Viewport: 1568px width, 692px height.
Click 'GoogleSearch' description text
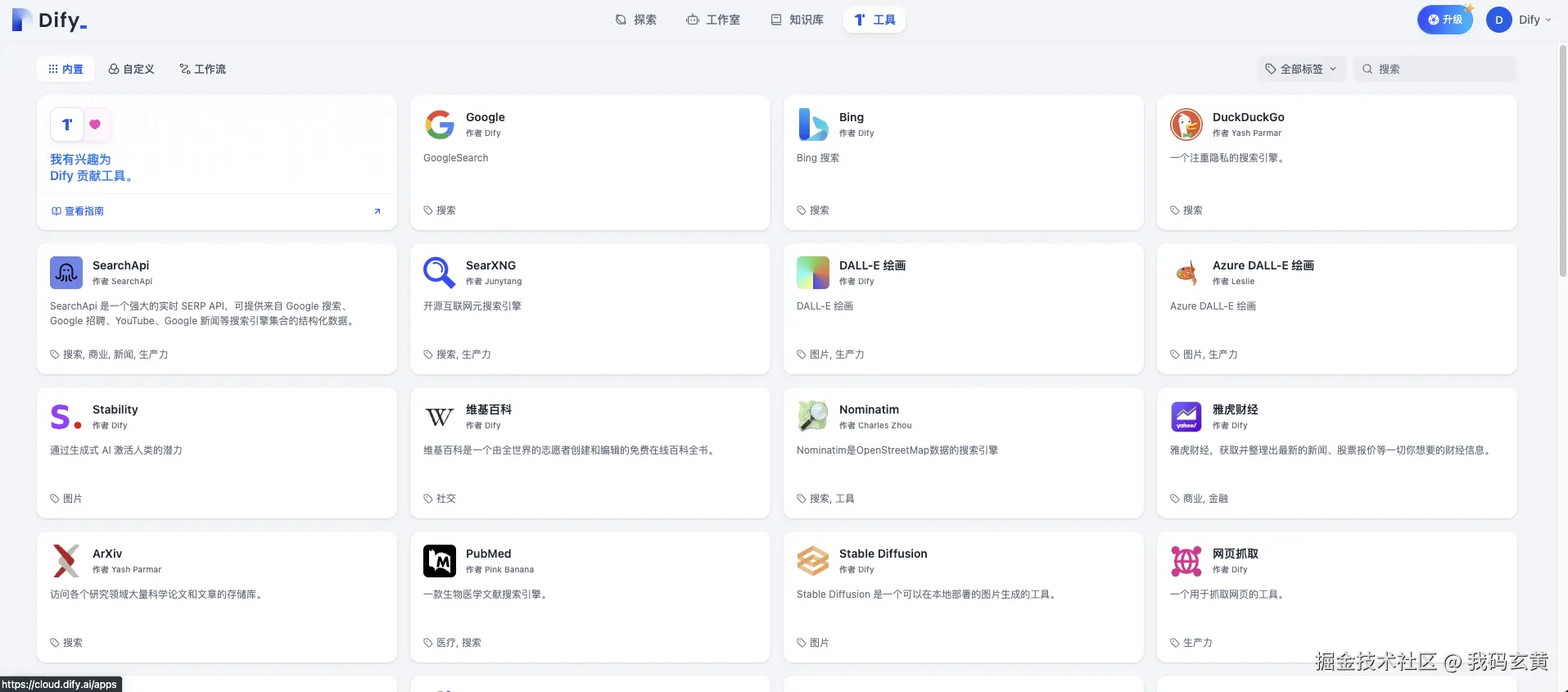[456, 158]
